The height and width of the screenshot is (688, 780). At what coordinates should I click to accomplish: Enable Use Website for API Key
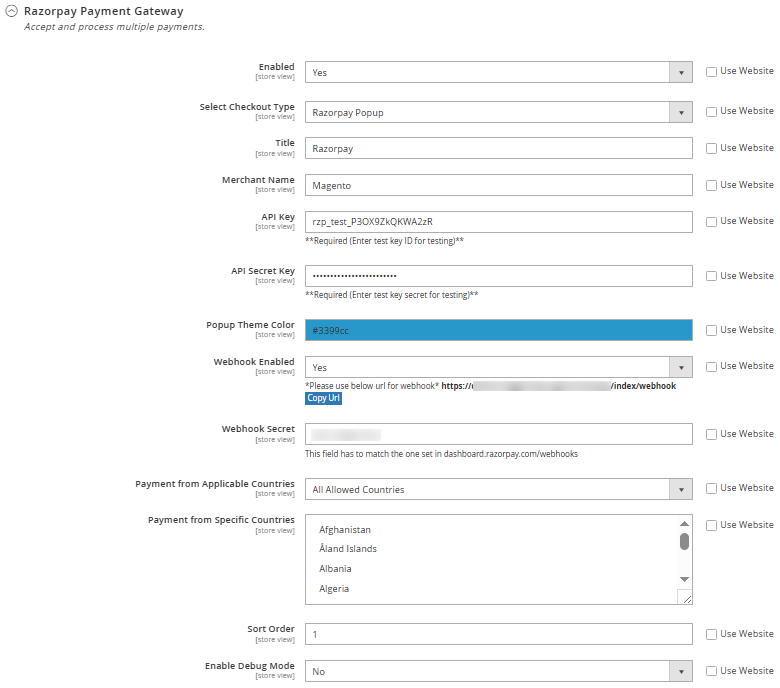click(711, 222)
